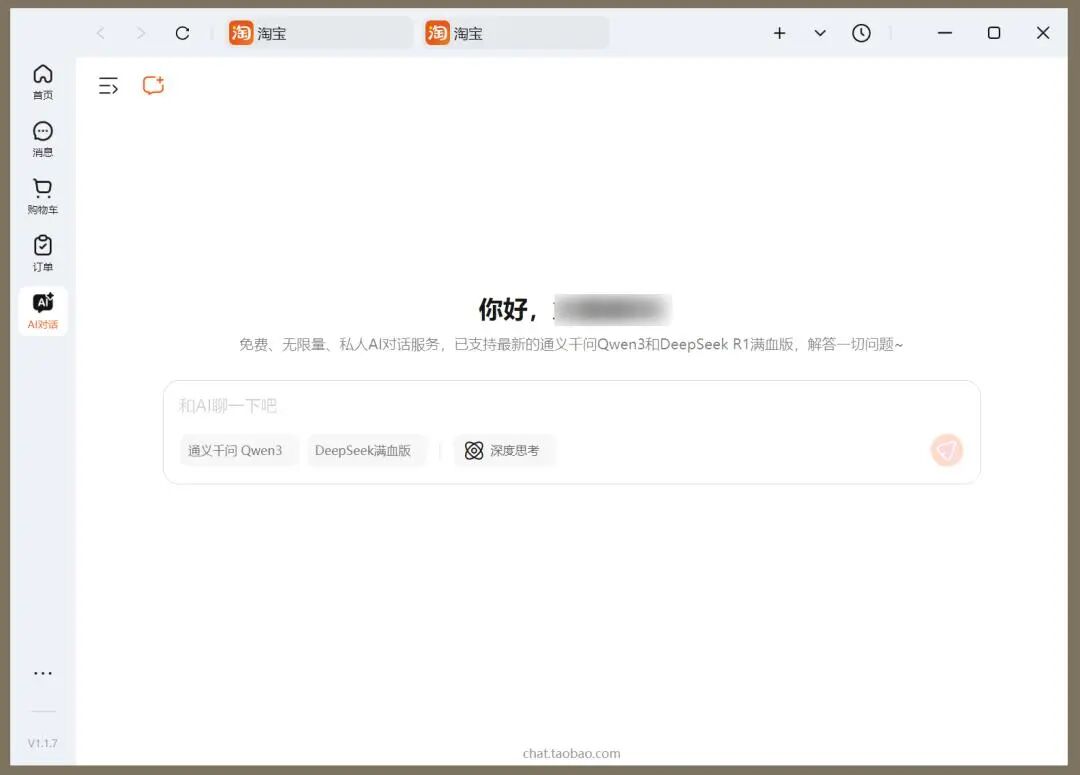
Task: Toggle 深度思考 deep thinking mode
Action: coord(505,450)
